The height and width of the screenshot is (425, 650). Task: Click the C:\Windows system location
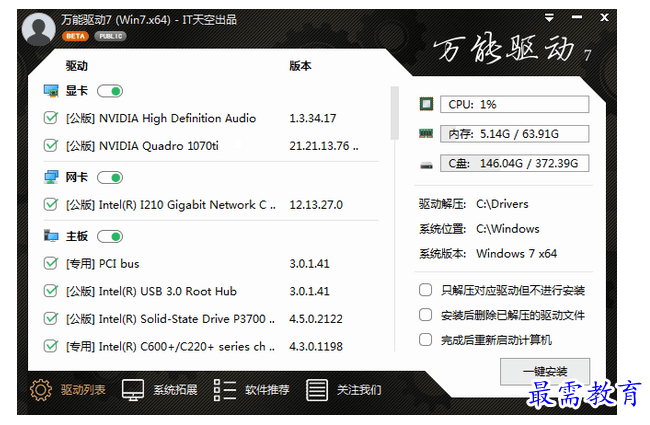tap(507, 229)
